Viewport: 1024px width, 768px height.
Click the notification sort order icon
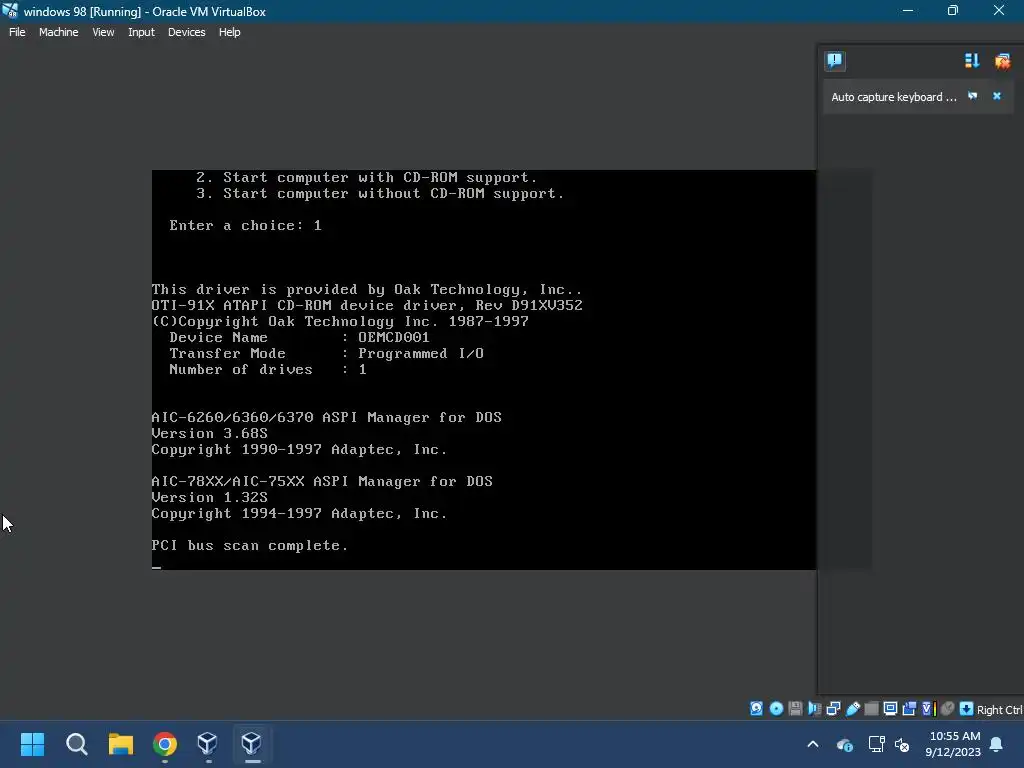(x=972, y=61)
